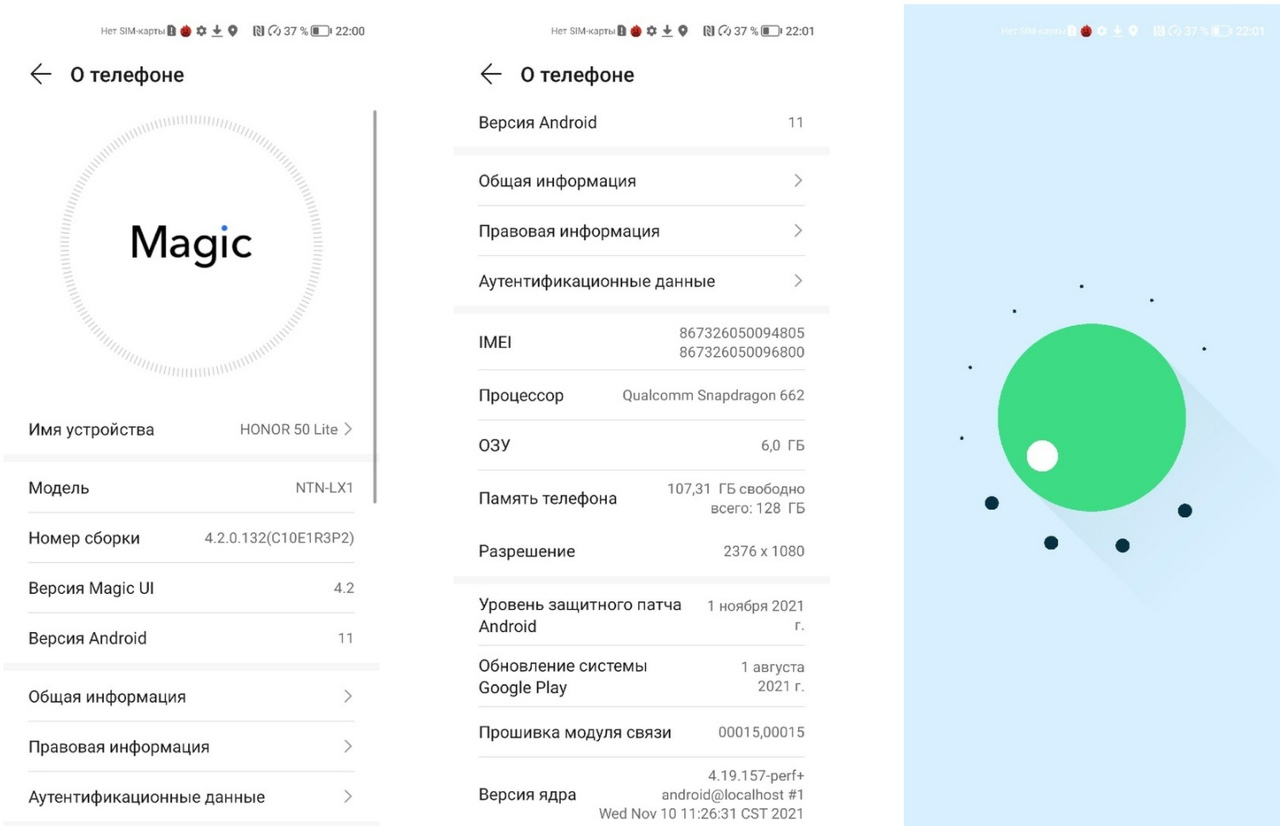Screen dimensions: 1280x826
Task: Tap Версия Android label on left screen
Action: [87, 638]
